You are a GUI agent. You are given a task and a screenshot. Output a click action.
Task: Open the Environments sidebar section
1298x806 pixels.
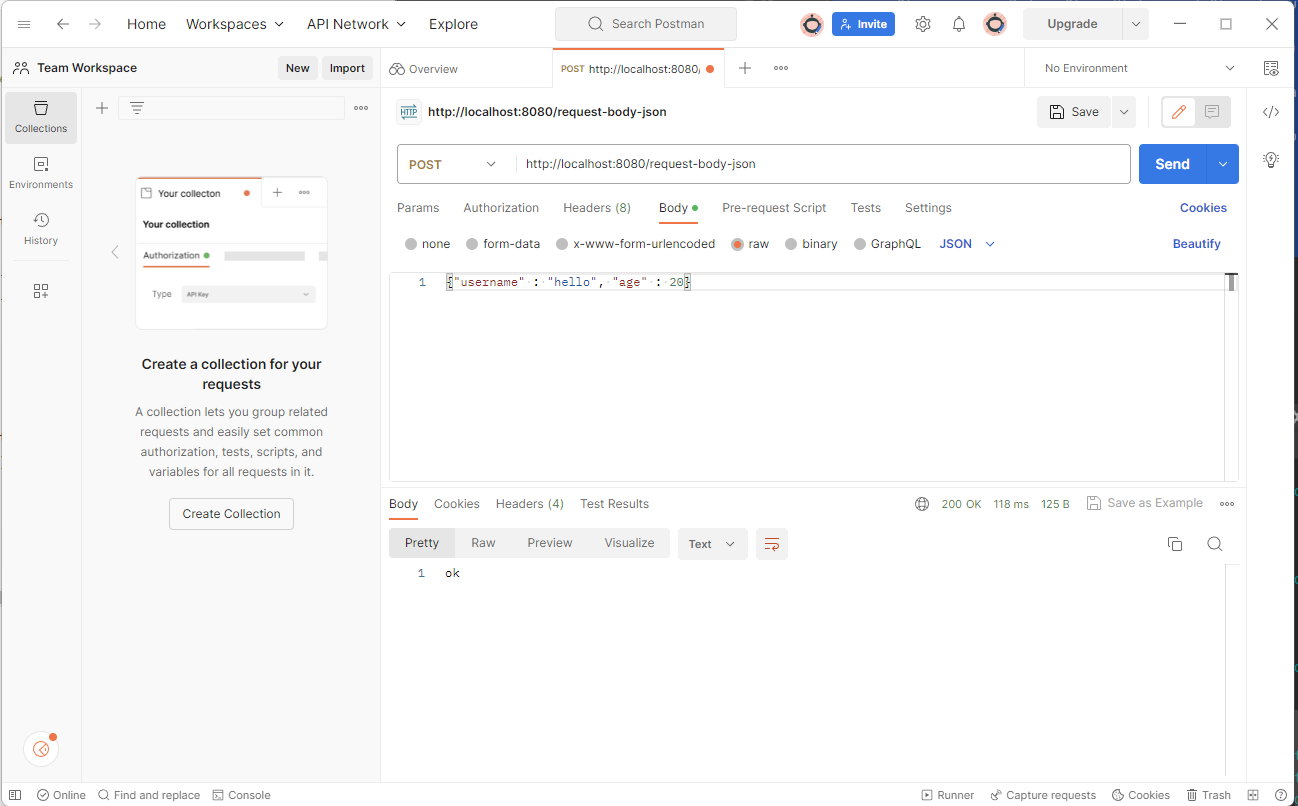tap(41, 173)
